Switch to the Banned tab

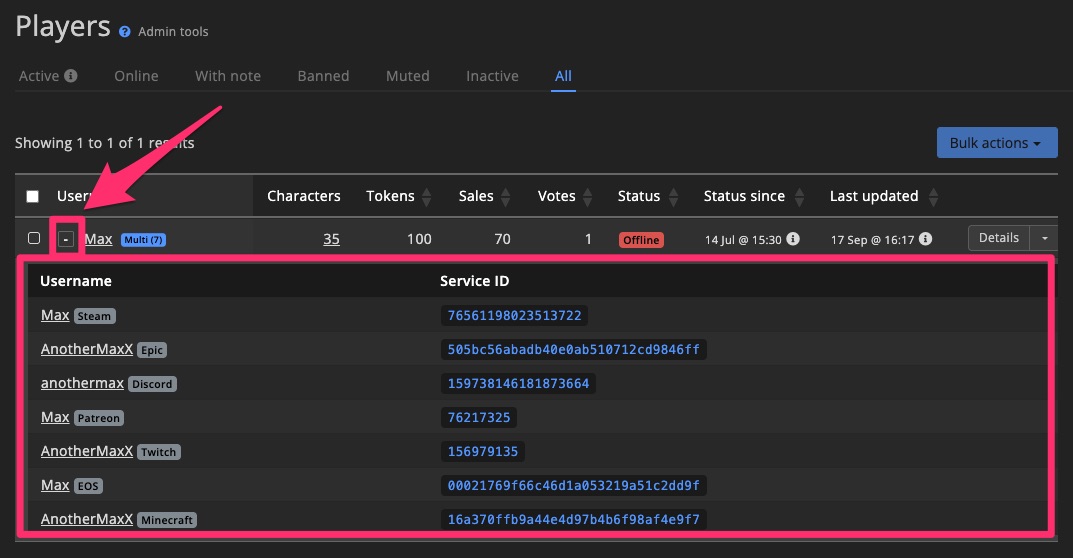tap(323, 76)
